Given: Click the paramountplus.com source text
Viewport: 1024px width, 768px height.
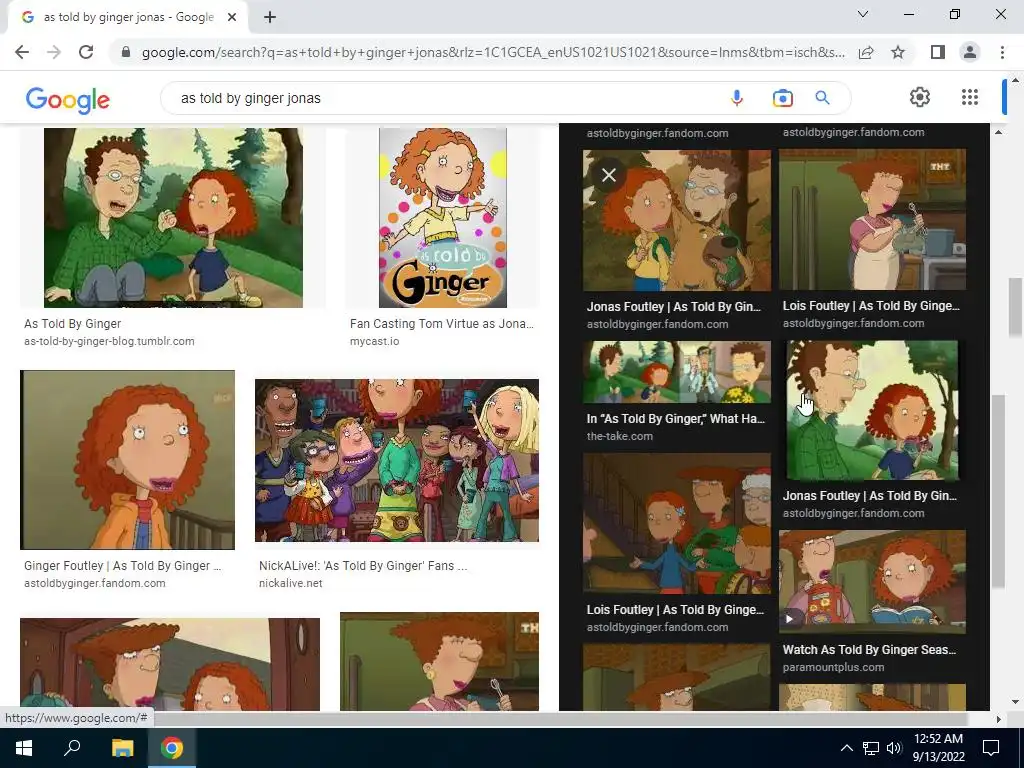Looking at the screenshot, I should 833,667.
